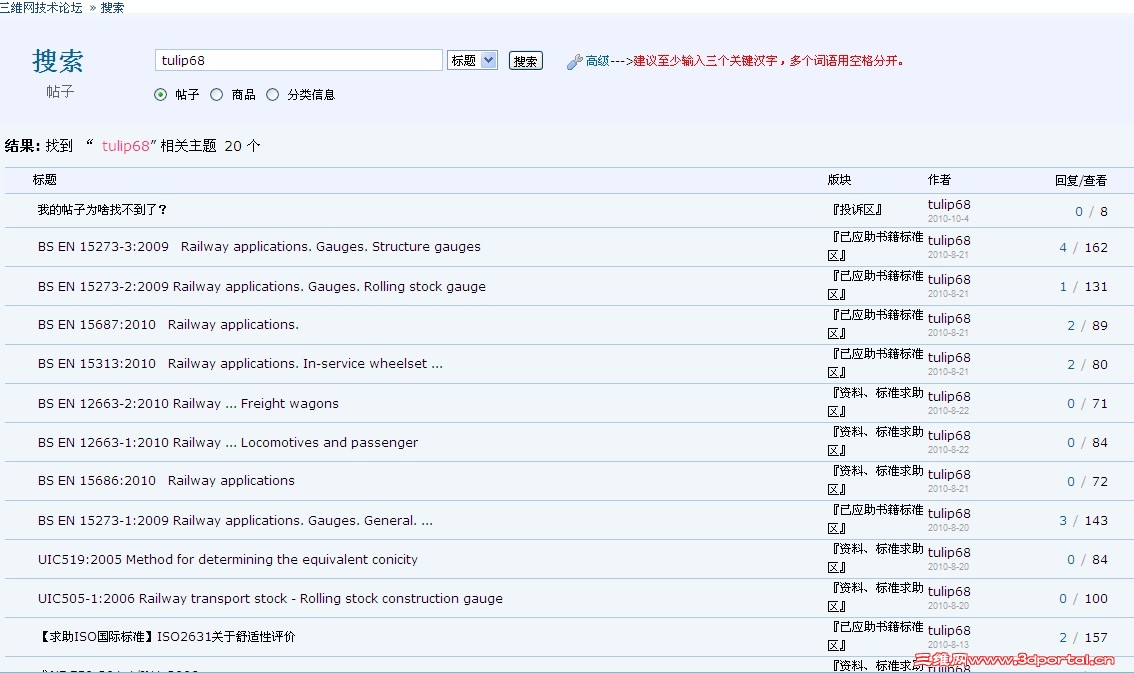Click the 回复/查看 column header
The image size is (1134, 673).
click(x=1080, y=181)
